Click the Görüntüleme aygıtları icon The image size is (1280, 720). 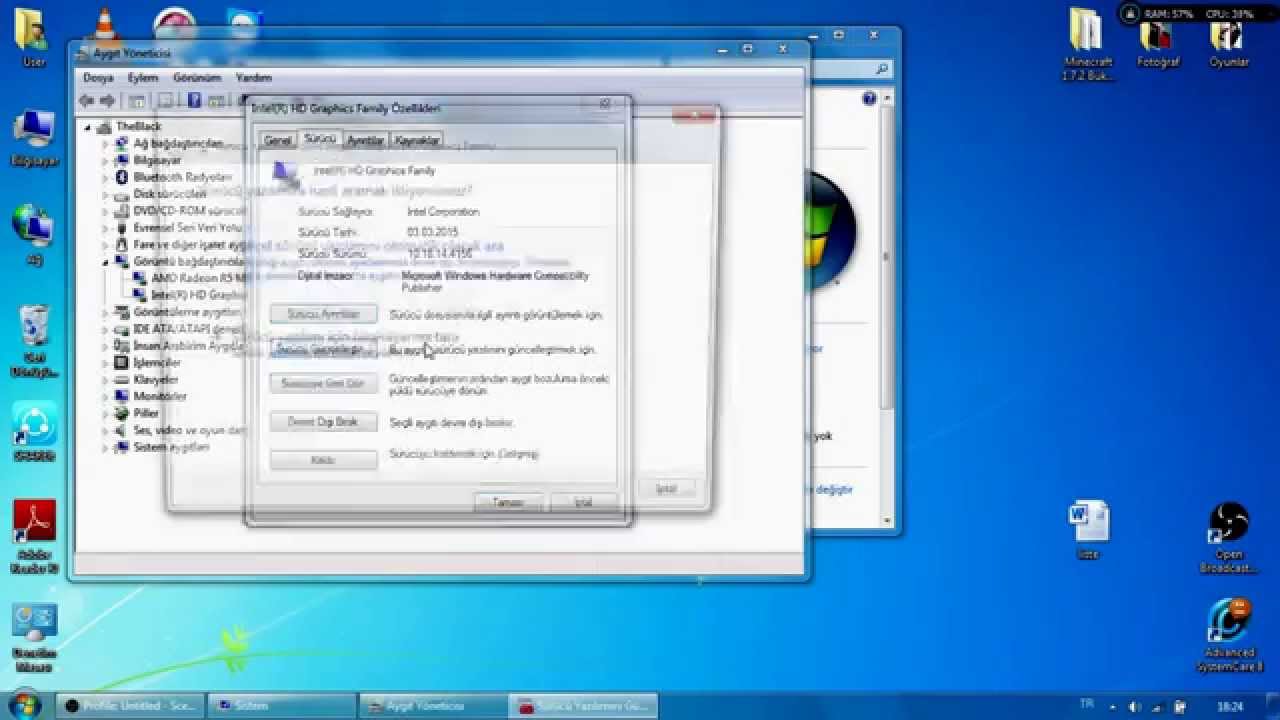[122, 312]
